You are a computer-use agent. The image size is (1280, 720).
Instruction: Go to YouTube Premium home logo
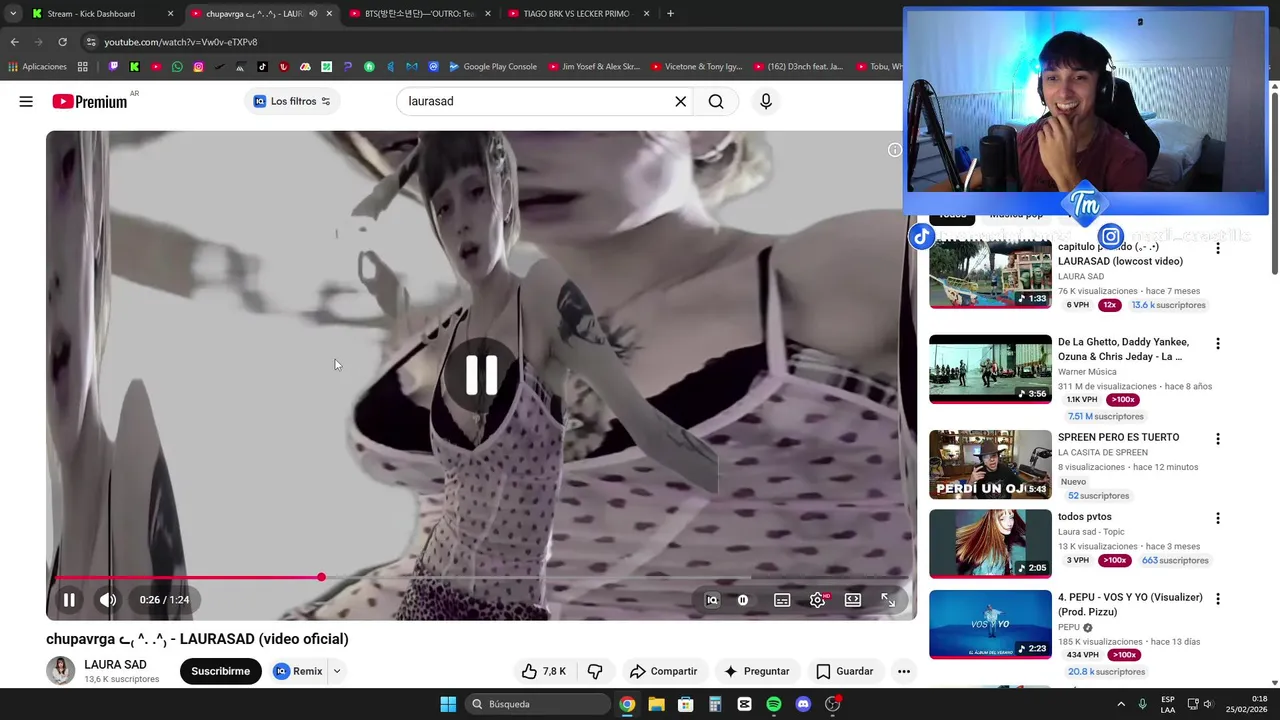pos(90,101)
